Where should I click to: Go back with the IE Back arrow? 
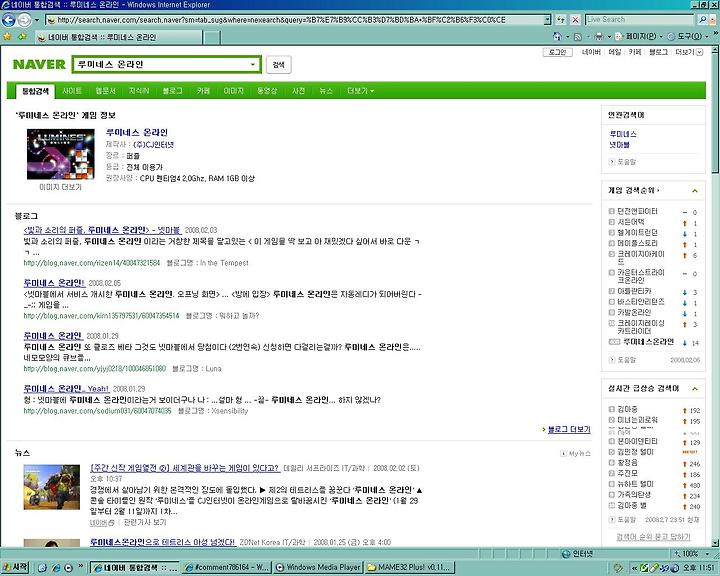8,20
